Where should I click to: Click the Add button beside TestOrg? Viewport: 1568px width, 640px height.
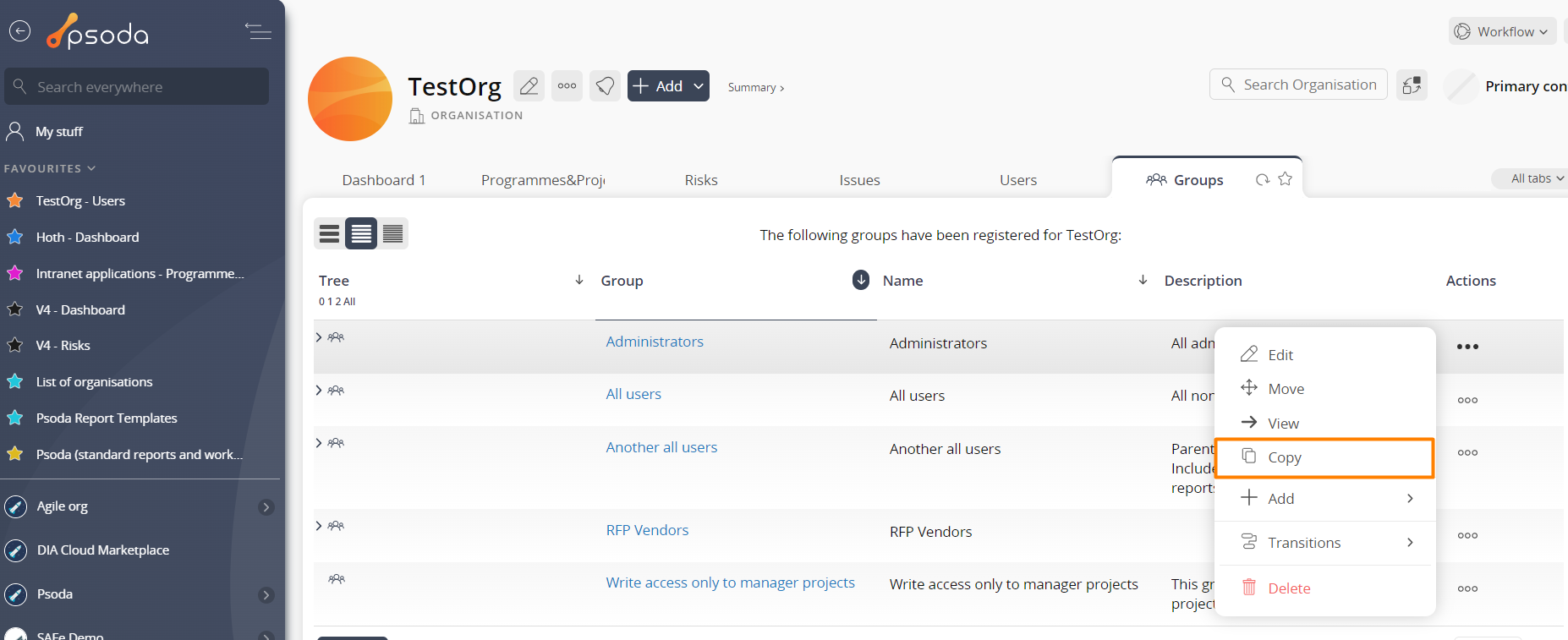[667, 86]
